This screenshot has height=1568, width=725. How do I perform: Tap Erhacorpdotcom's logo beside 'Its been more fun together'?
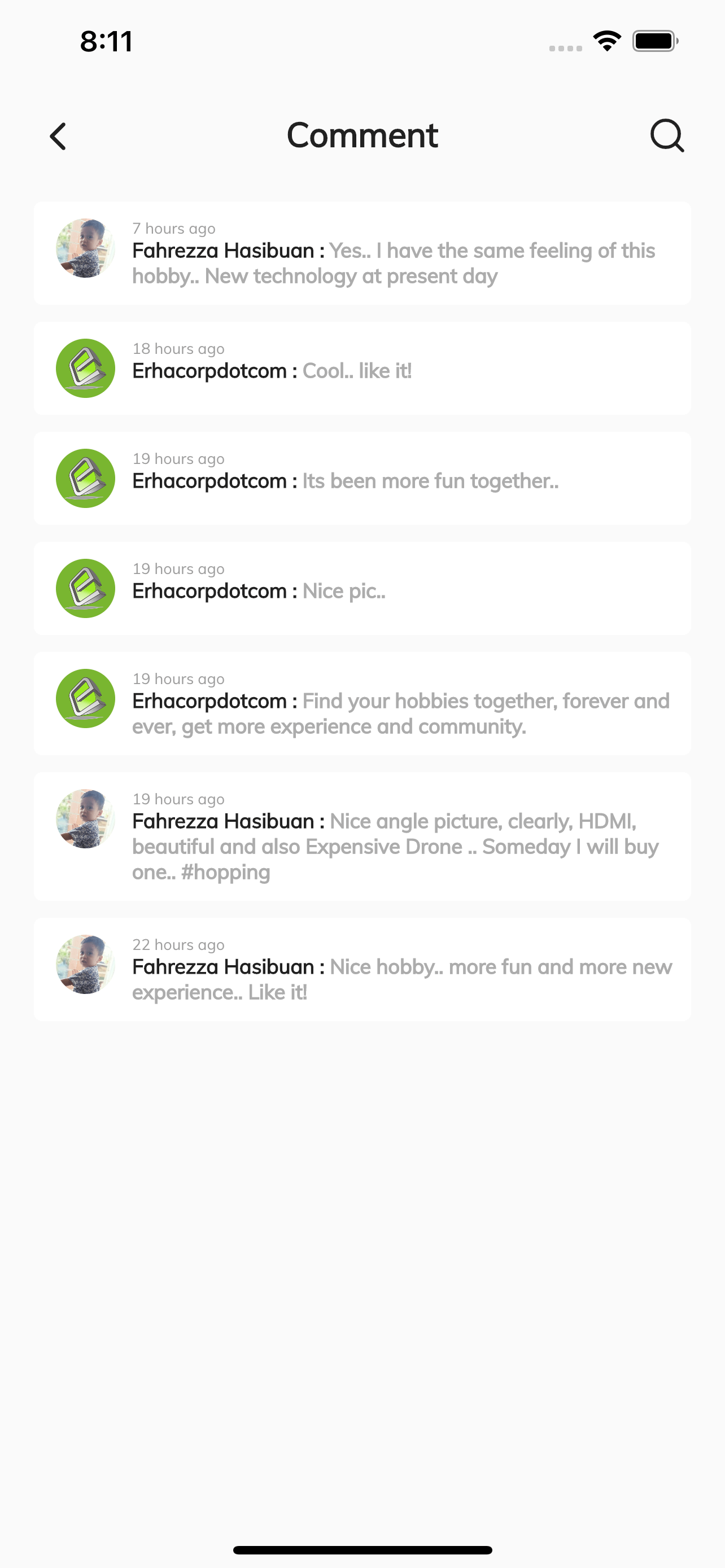point(86,479)
